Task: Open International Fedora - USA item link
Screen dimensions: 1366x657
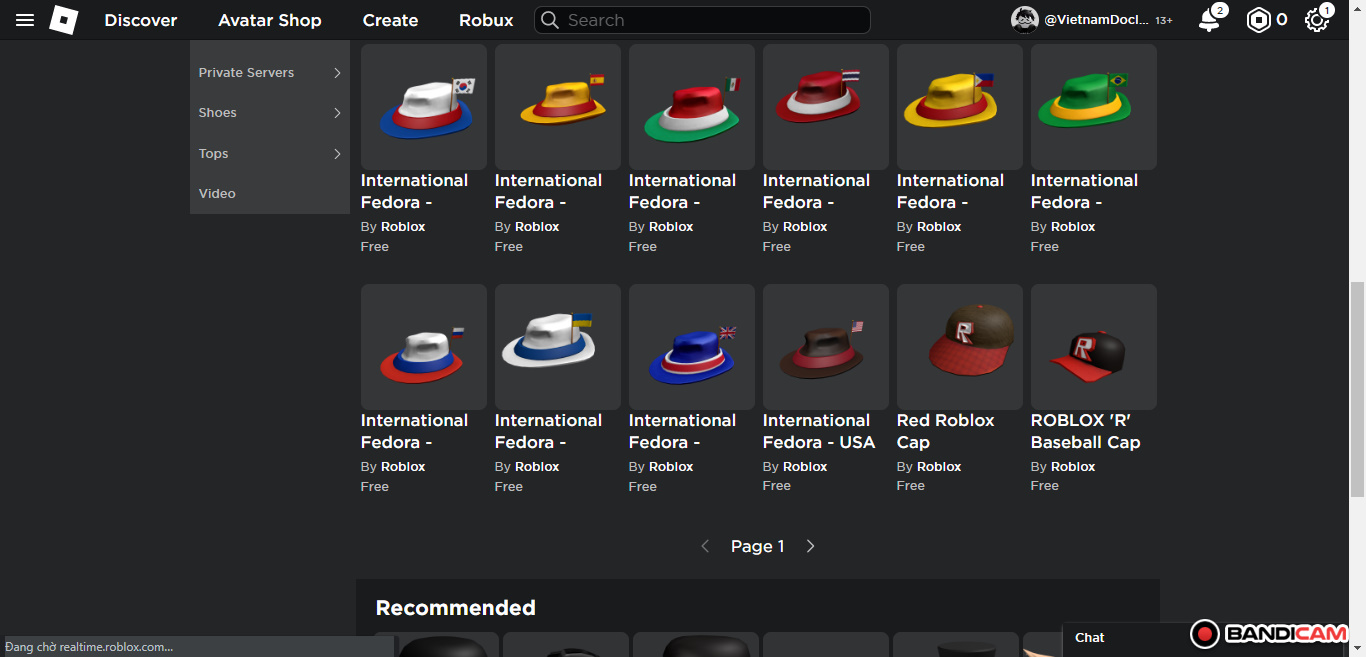Action: 818,431
